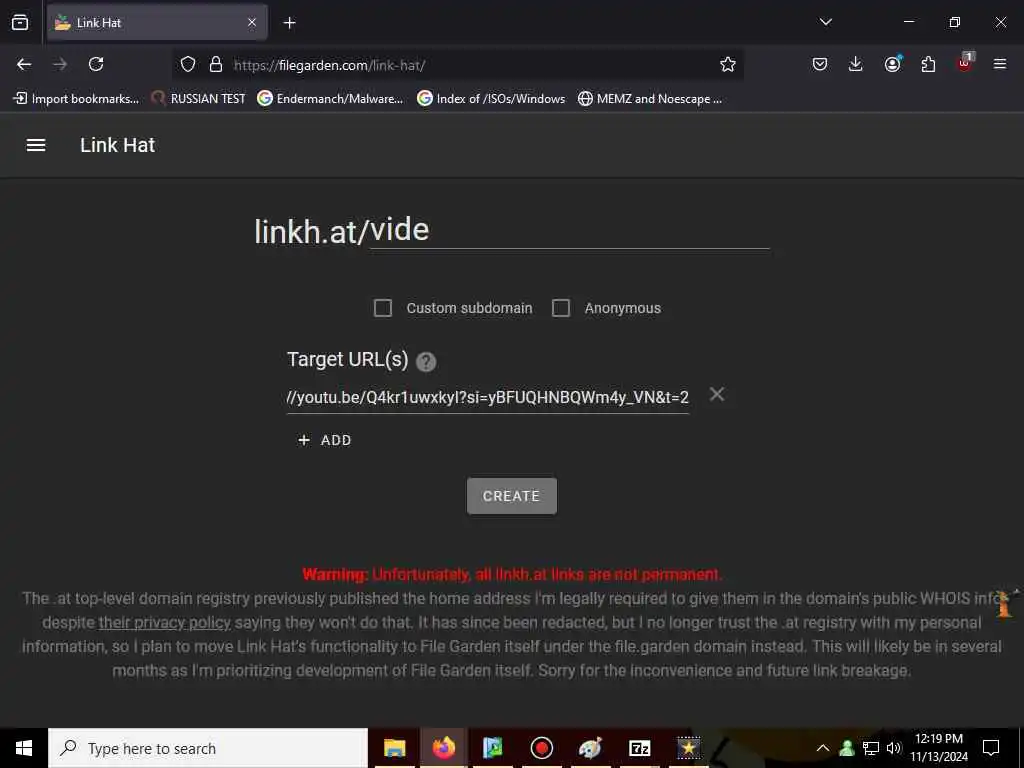The width and height of the screenshot is (1024, 768).
Task: Open the Windows Start menu
Action: pos(24,748)
